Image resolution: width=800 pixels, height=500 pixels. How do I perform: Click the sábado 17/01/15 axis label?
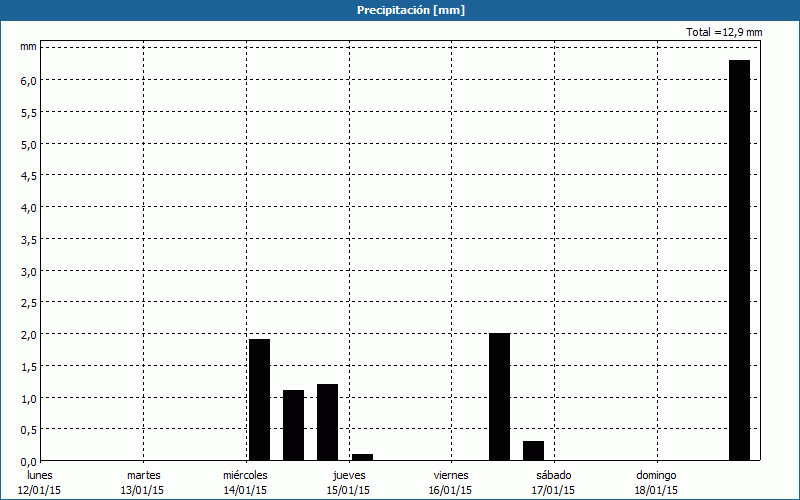(x=553, y=483)
